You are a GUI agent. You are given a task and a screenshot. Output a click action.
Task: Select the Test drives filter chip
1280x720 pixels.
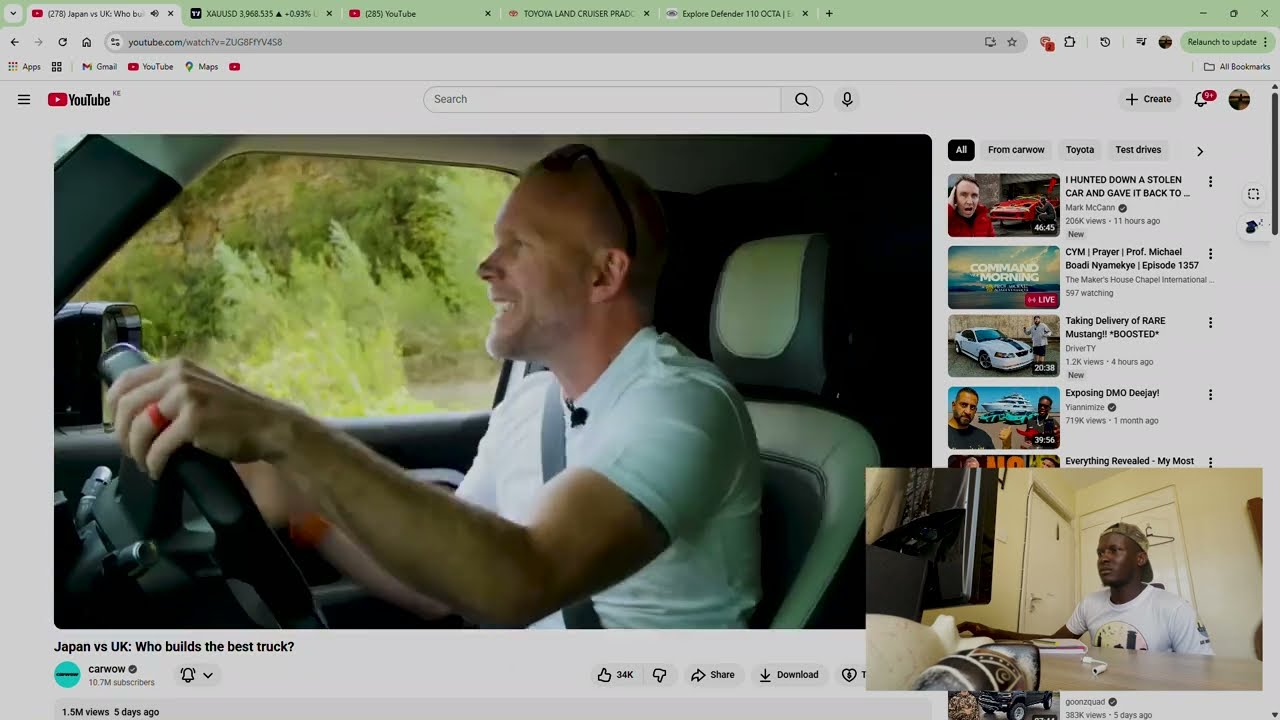click(1138, 150)
